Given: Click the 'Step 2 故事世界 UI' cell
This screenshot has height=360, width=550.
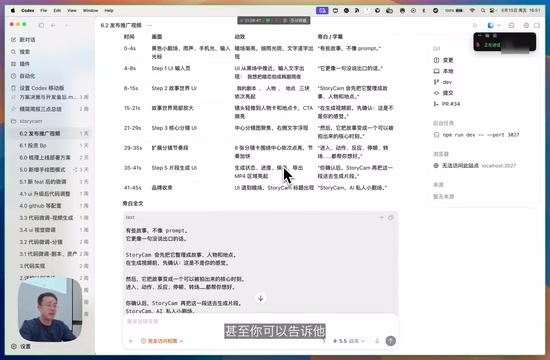Looking at the screenshot, I should click(174, 88).
